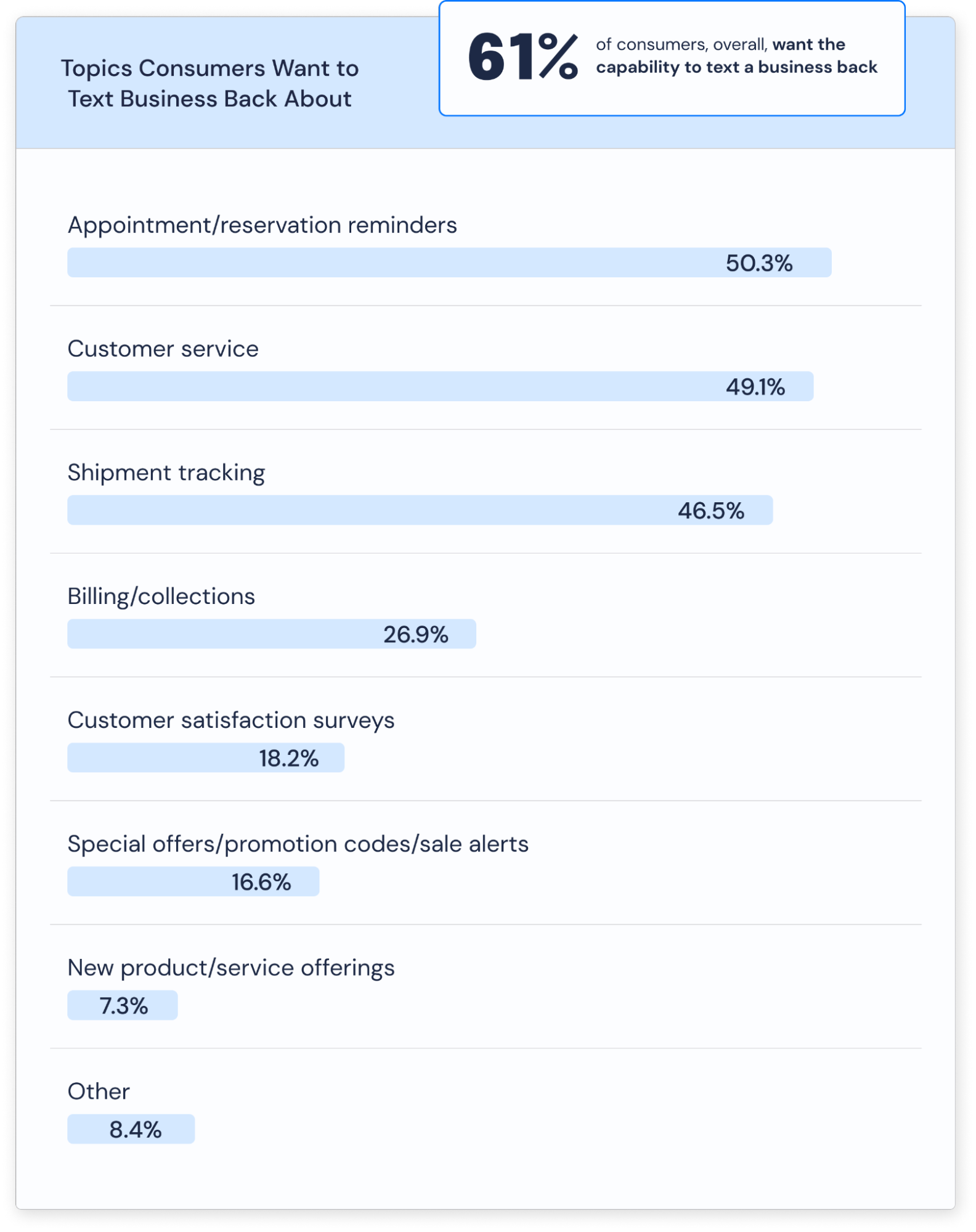Select the Customer satisfaction surveys label

pos(230,720)
